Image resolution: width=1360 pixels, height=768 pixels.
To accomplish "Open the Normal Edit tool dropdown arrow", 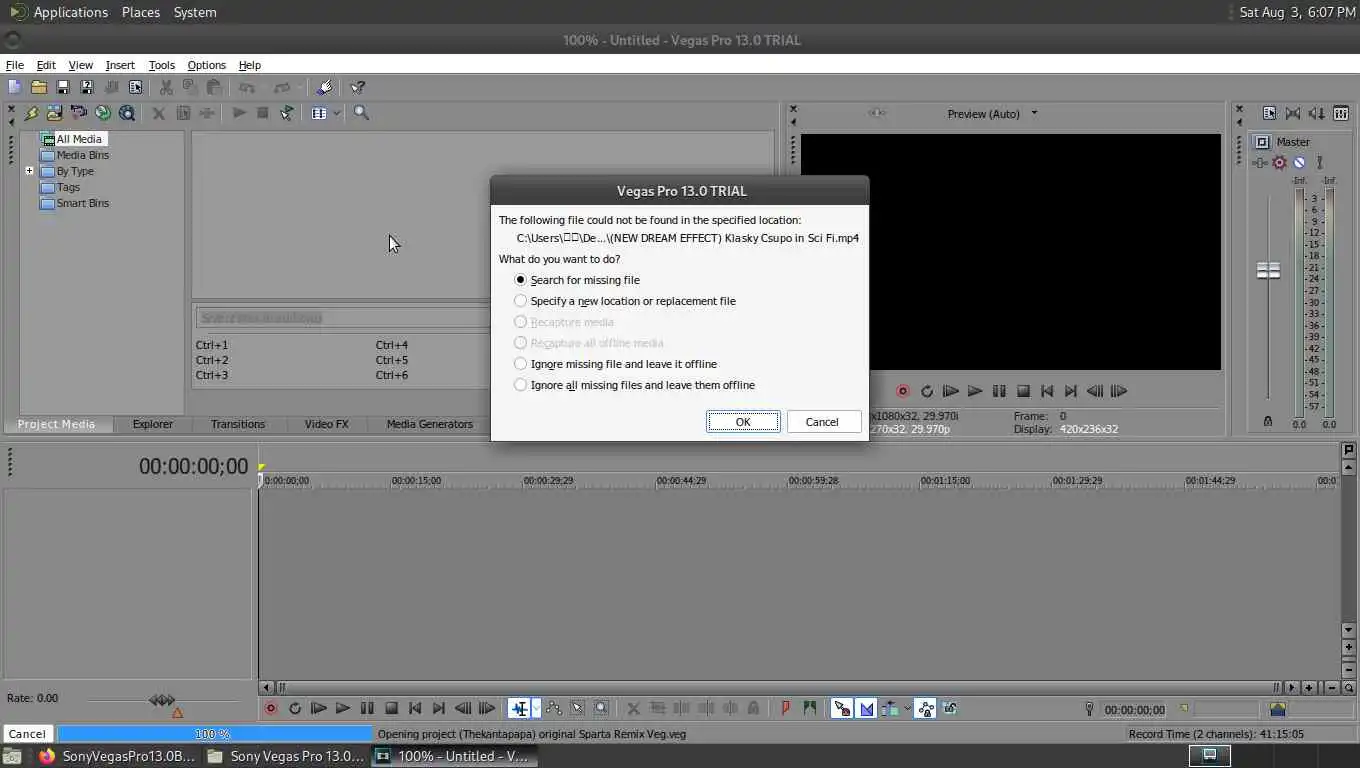I will (536, 708).
